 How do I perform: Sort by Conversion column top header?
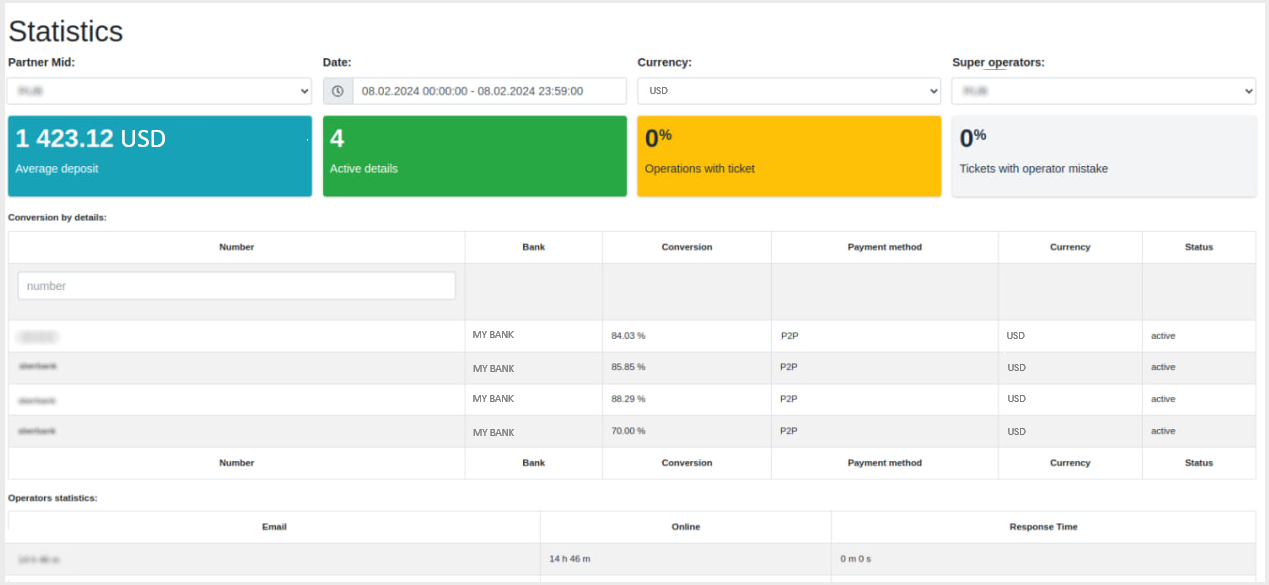click(x=687, y=247)
